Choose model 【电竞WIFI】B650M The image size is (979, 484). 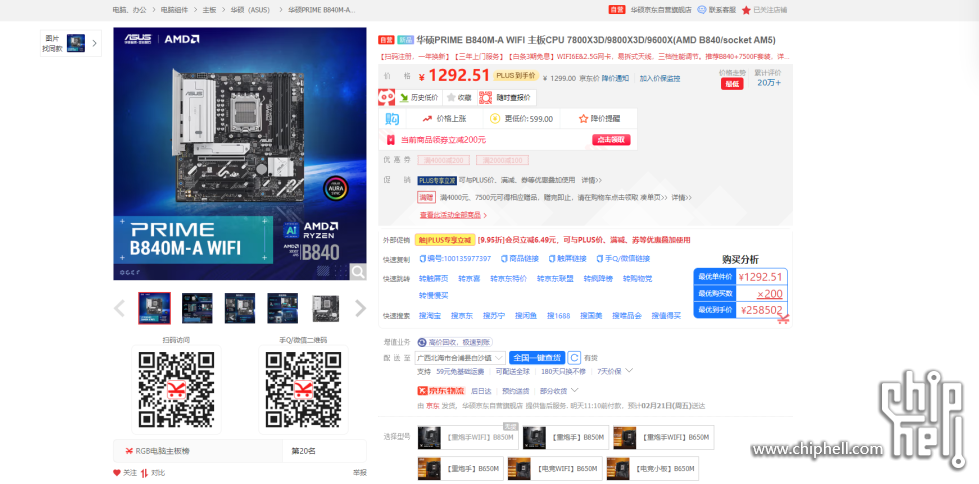[x=555, y=468]
